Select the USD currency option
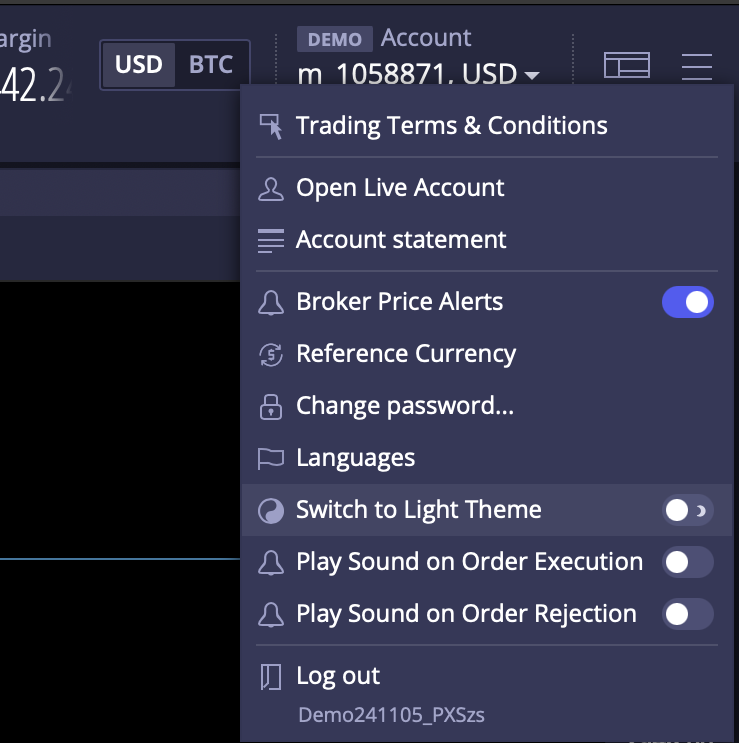739x743 pixels. pyautogui.click(x=139, y=64)
